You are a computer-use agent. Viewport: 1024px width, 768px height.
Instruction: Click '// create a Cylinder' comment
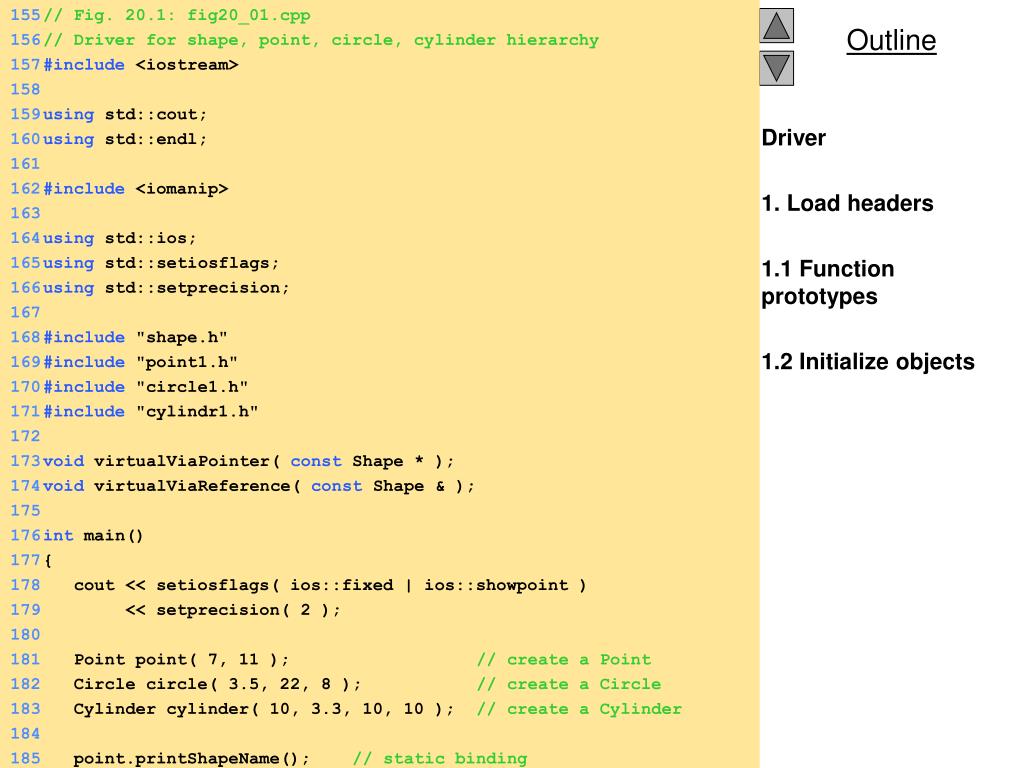pos(579,709)
